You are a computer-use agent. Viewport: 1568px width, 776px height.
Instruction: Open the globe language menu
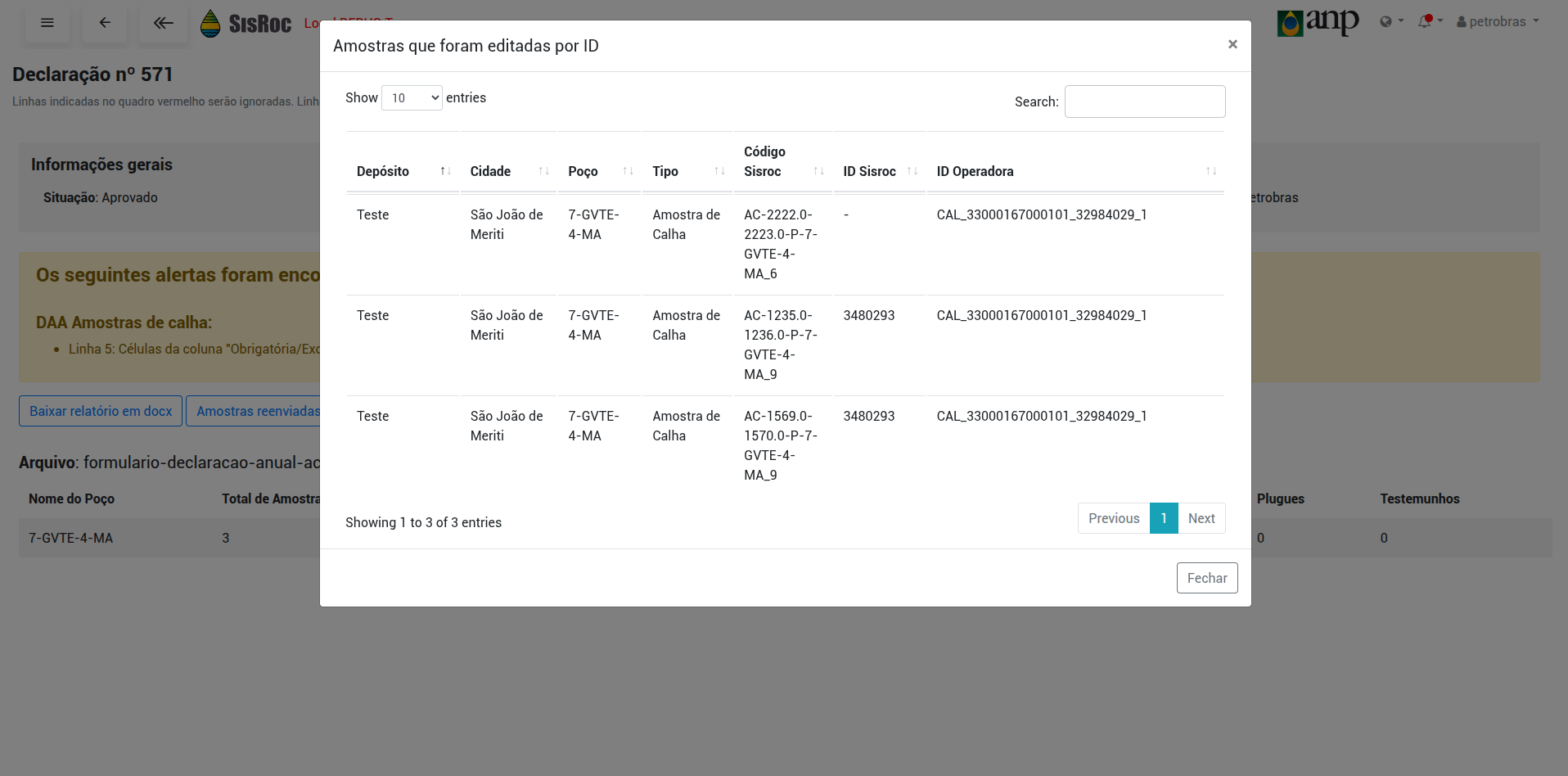click(x=1390, y=21)
